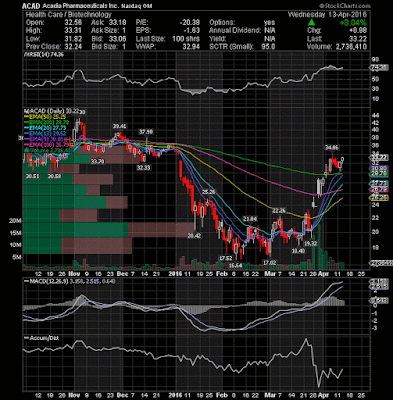This screenshot has height=400, width=393.
Task: Click the blue EMA(13) legend entry
Action: tap(45, 133)
